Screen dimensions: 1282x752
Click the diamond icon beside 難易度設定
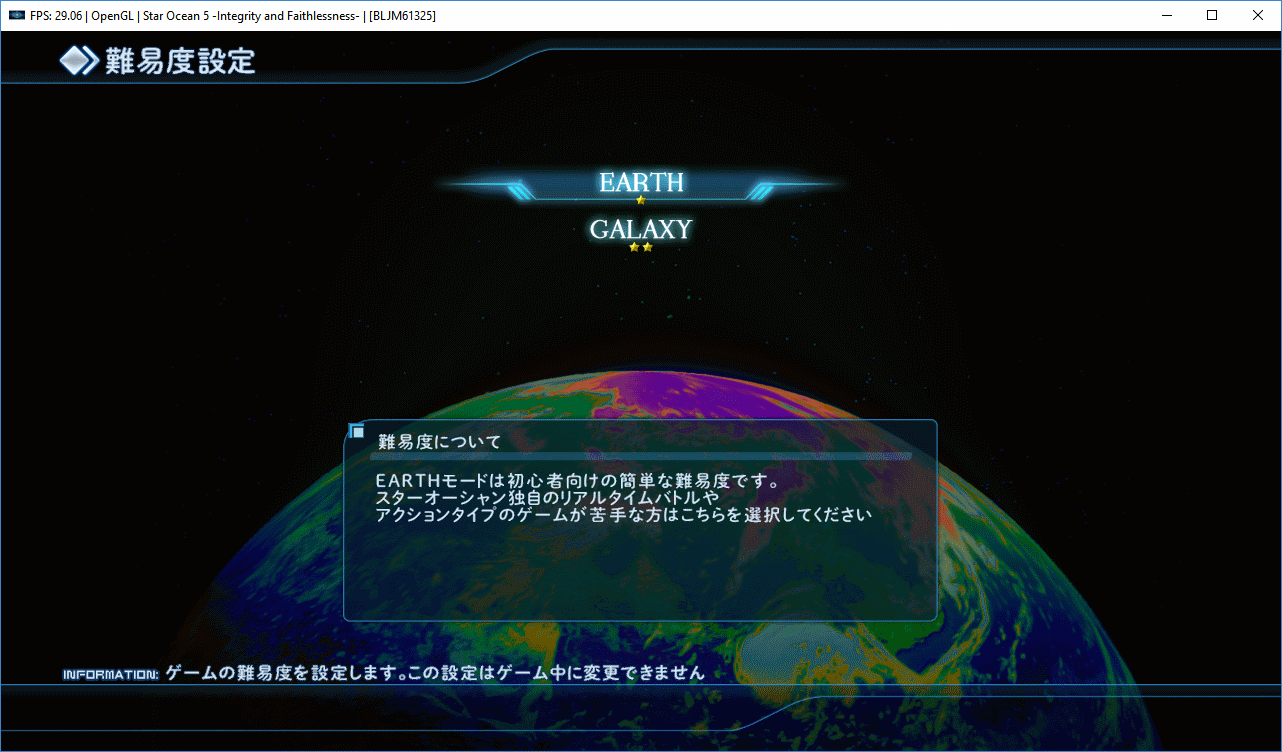[x=78, y=62]
